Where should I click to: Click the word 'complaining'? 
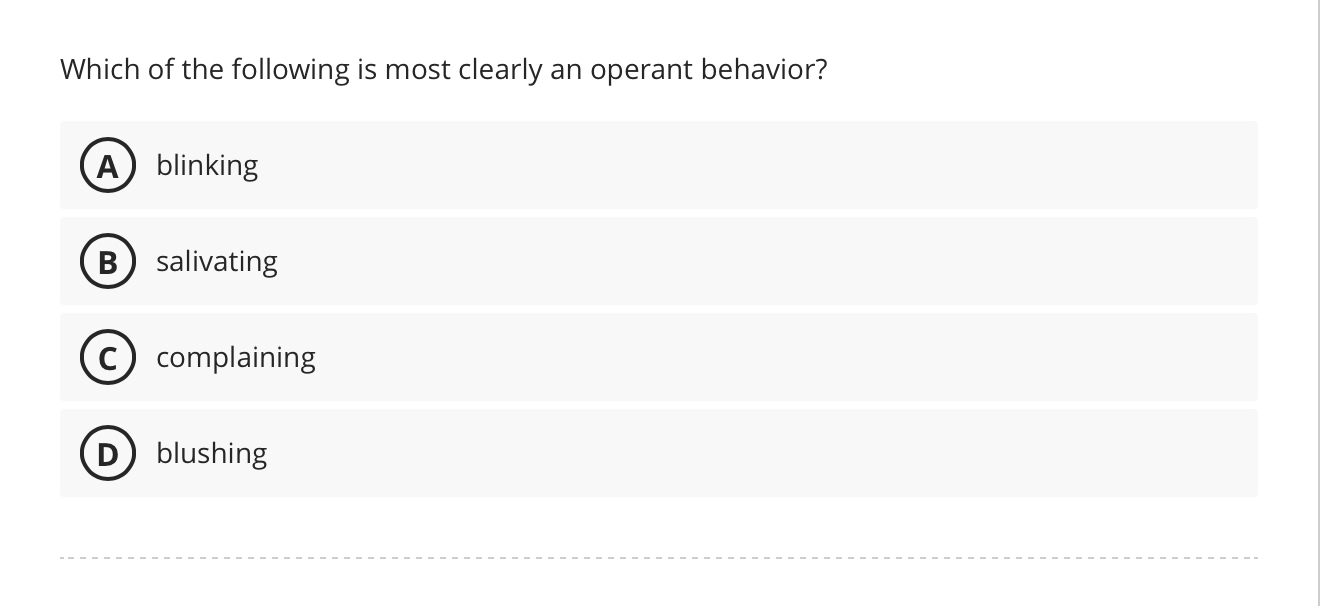236,357
